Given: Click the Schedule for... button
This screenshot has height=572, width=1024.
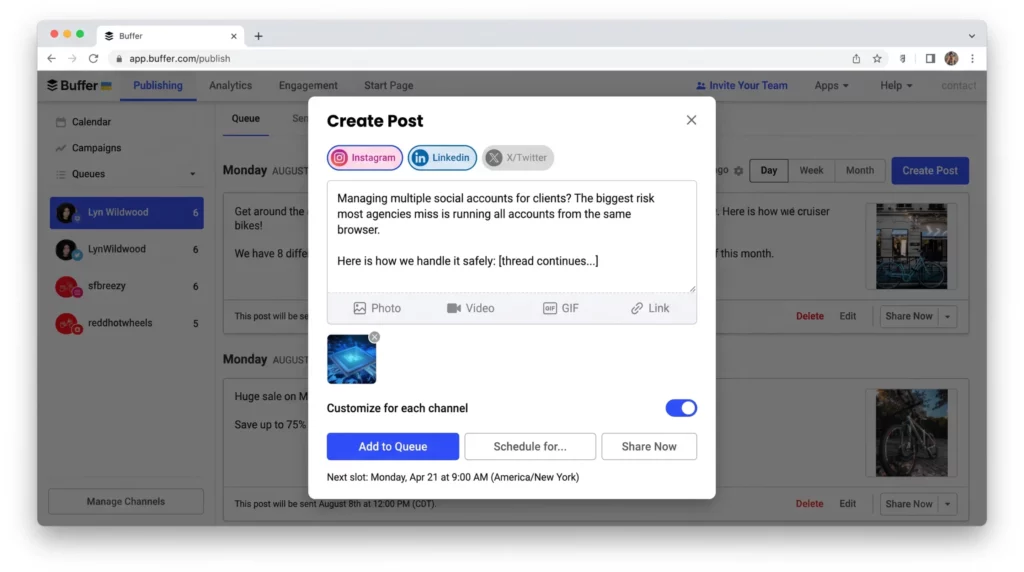Looking at the screenshot, I should pyautogui.click(x=530, y=447).
